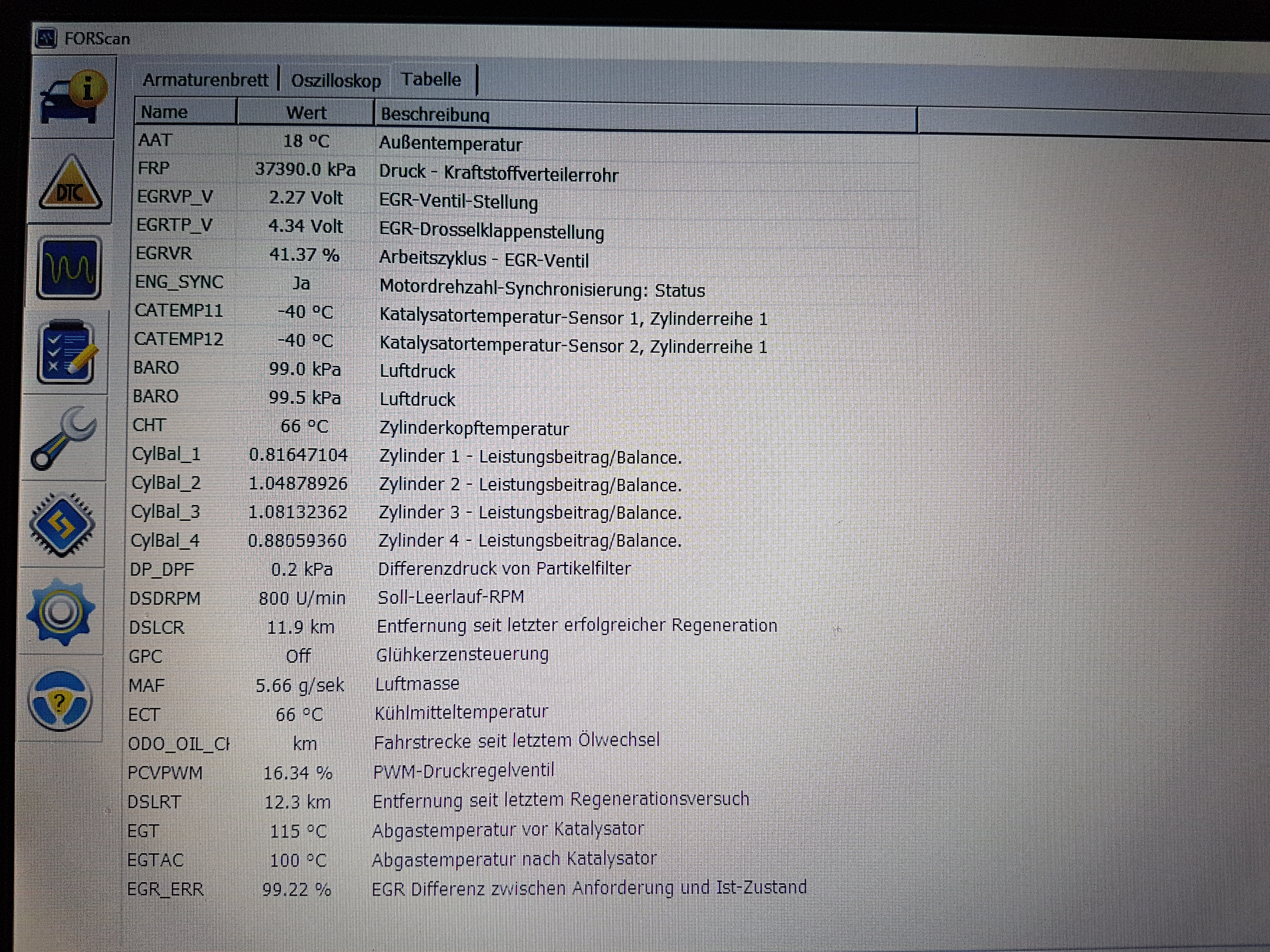1270x952 pixels.
Task: Select the Tabelle tab
Action: click(x=431, y=79)
